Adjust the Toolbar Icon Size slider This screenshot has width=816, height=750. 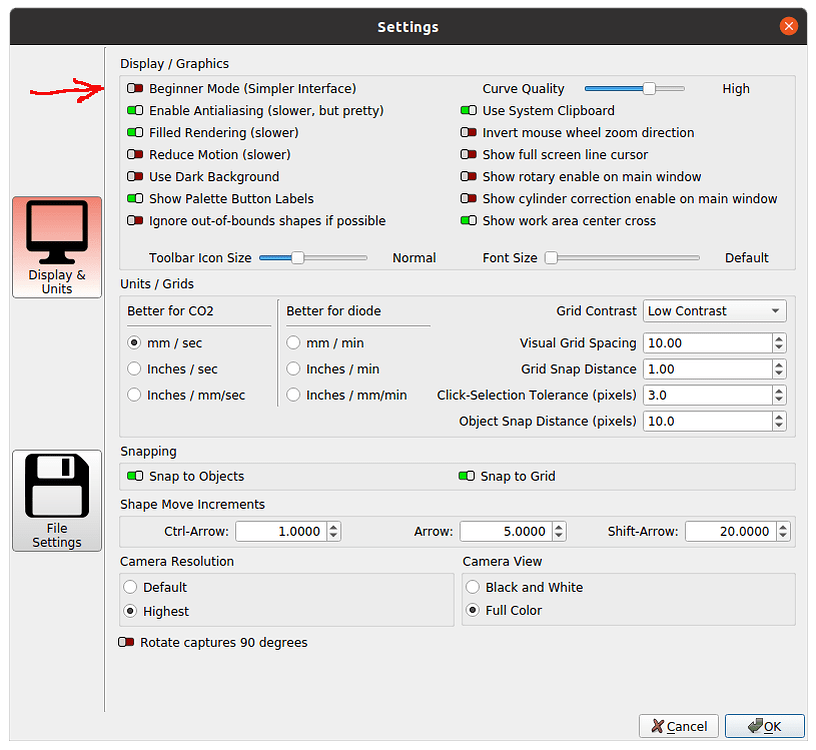[x=313, y=258]
